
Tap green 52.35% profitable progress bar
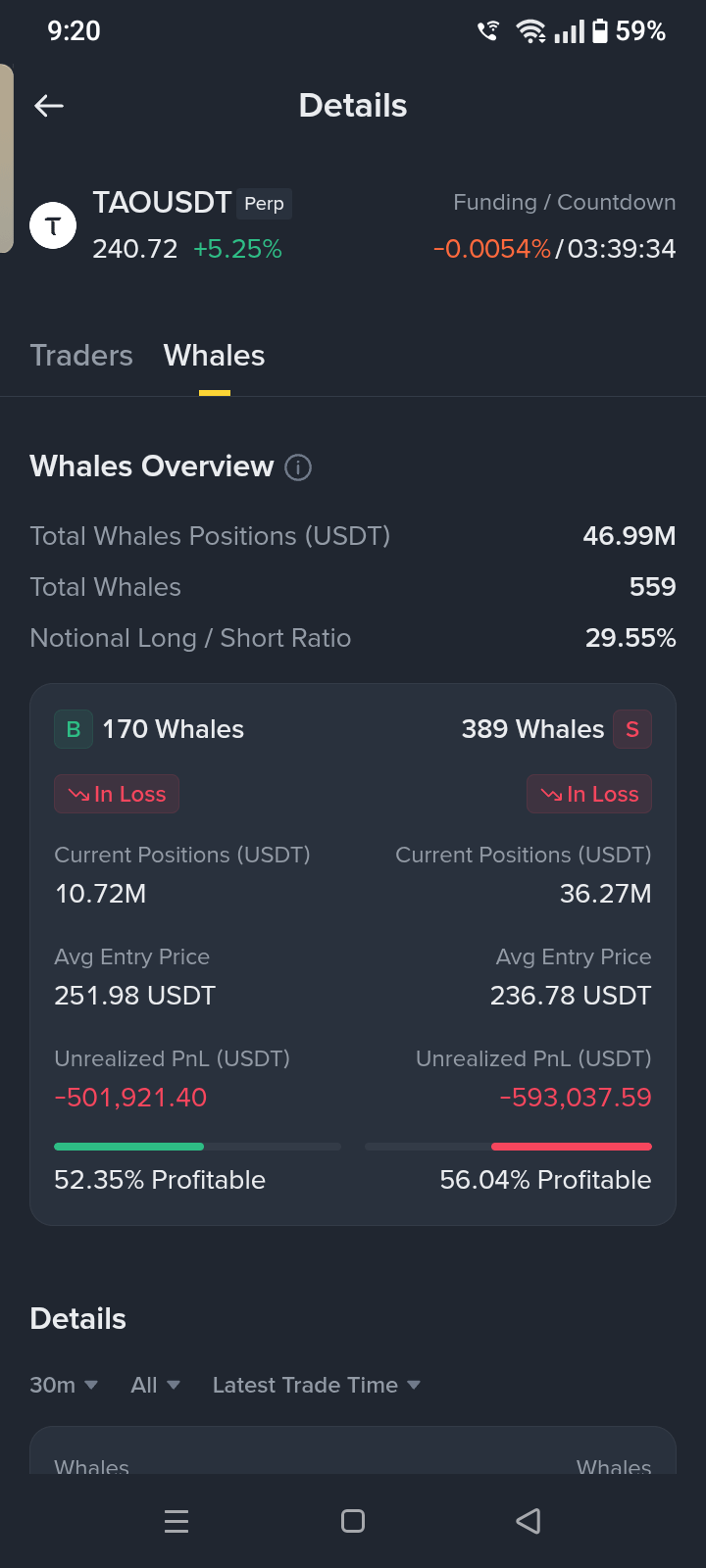197,1147
